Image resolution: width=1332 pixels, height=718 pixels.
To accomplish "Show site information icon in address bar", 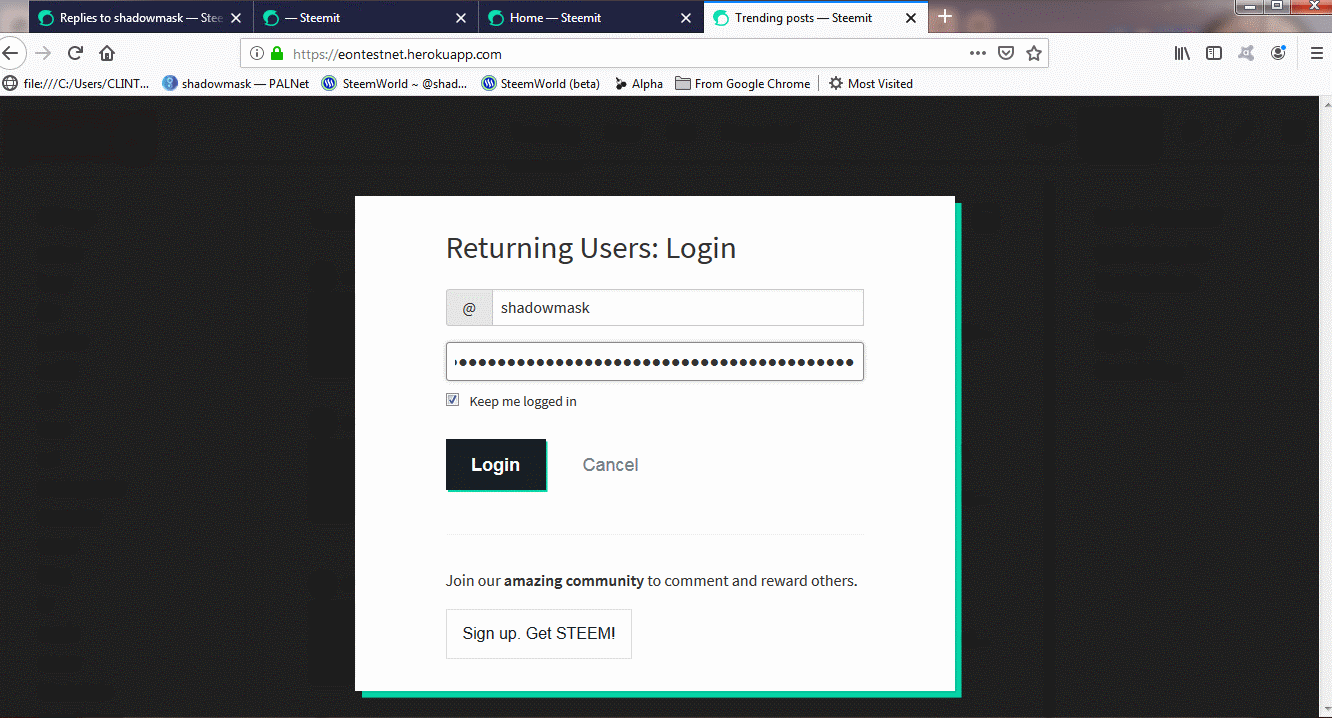I will (x=257, y=54).
